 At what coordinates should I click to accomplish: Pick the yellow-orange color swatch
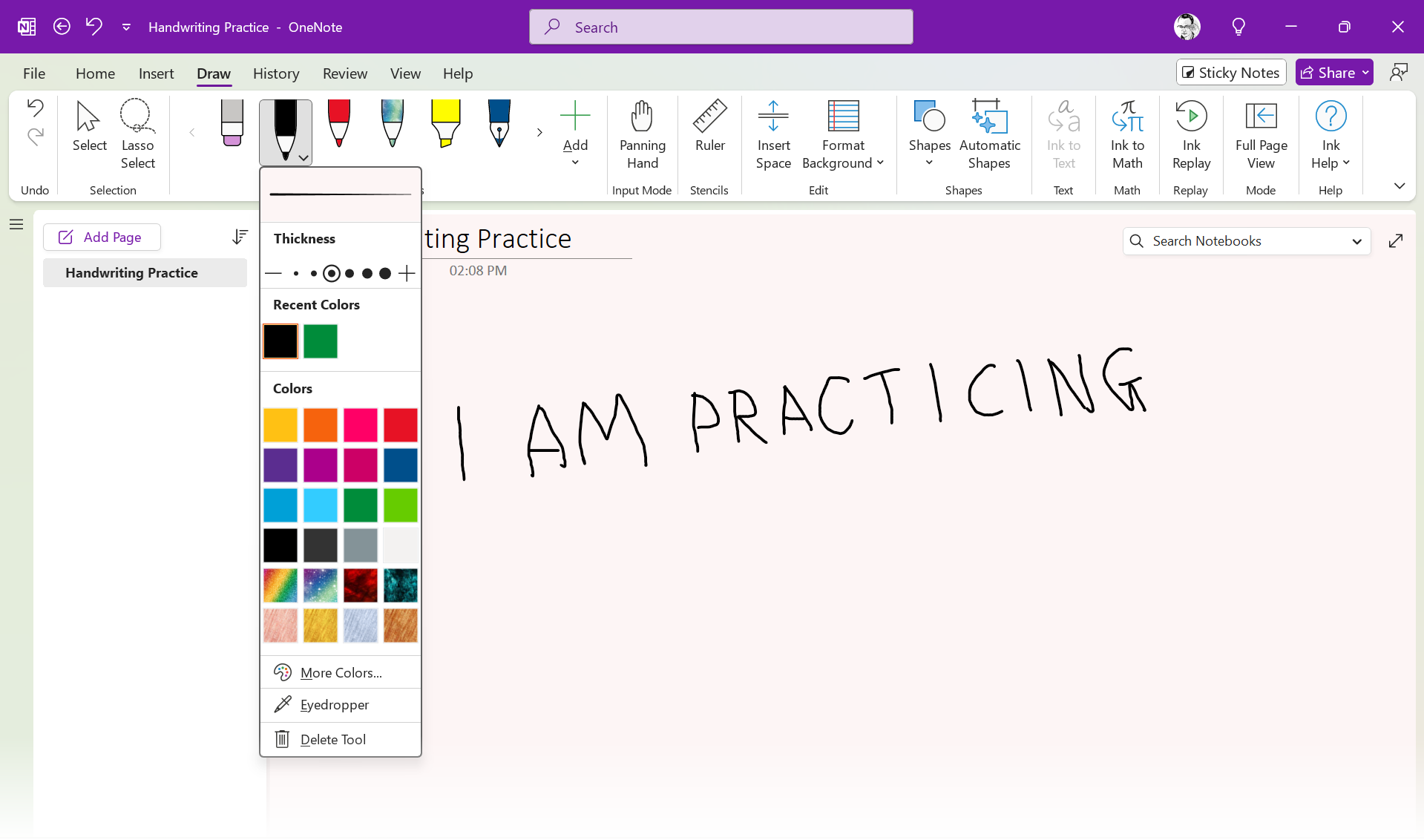coord(280,425)
